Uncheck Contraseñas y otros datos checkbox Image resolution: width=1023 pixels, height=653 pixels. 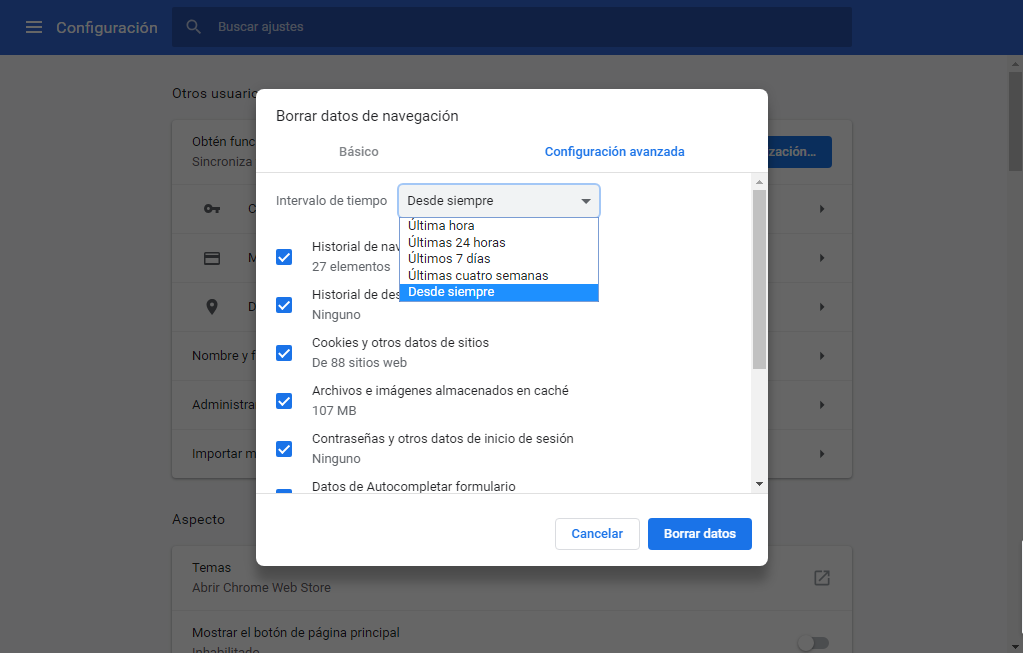pos(284,449)
